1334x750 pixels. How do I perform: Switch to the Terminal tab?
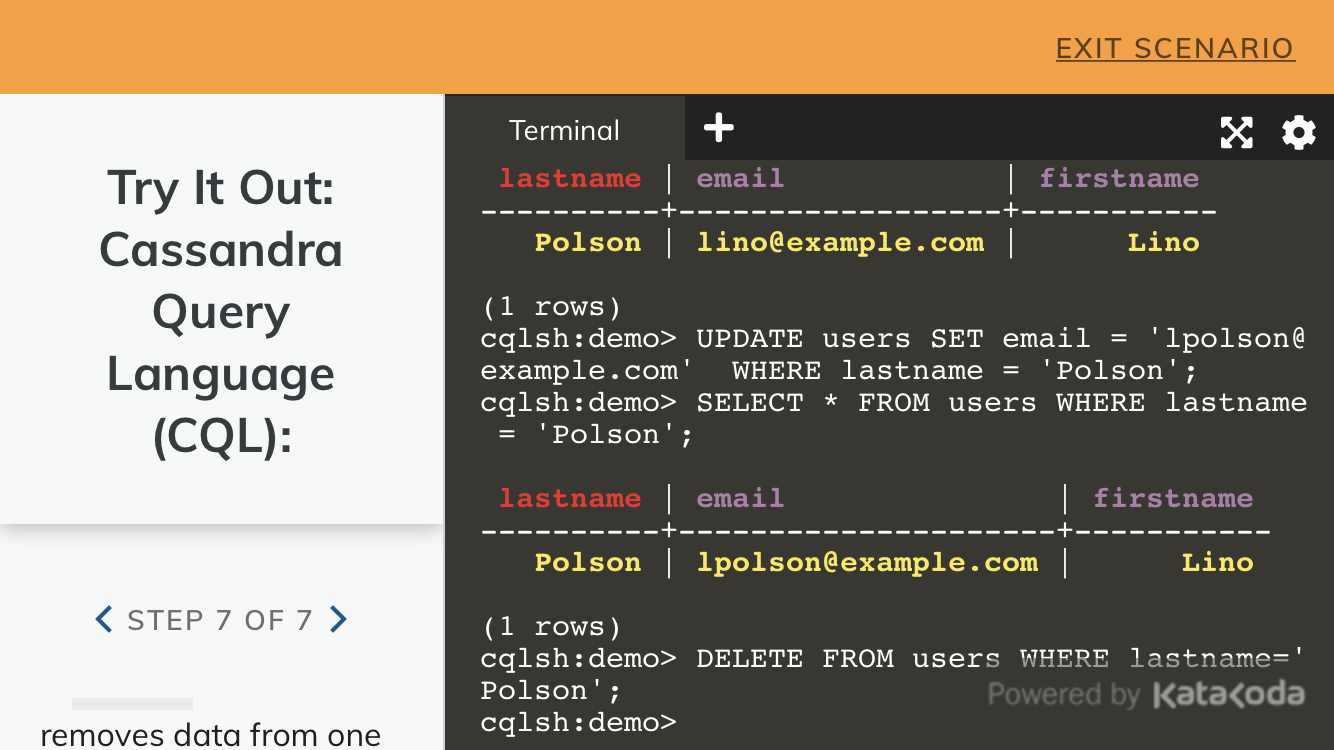[564, 130]
